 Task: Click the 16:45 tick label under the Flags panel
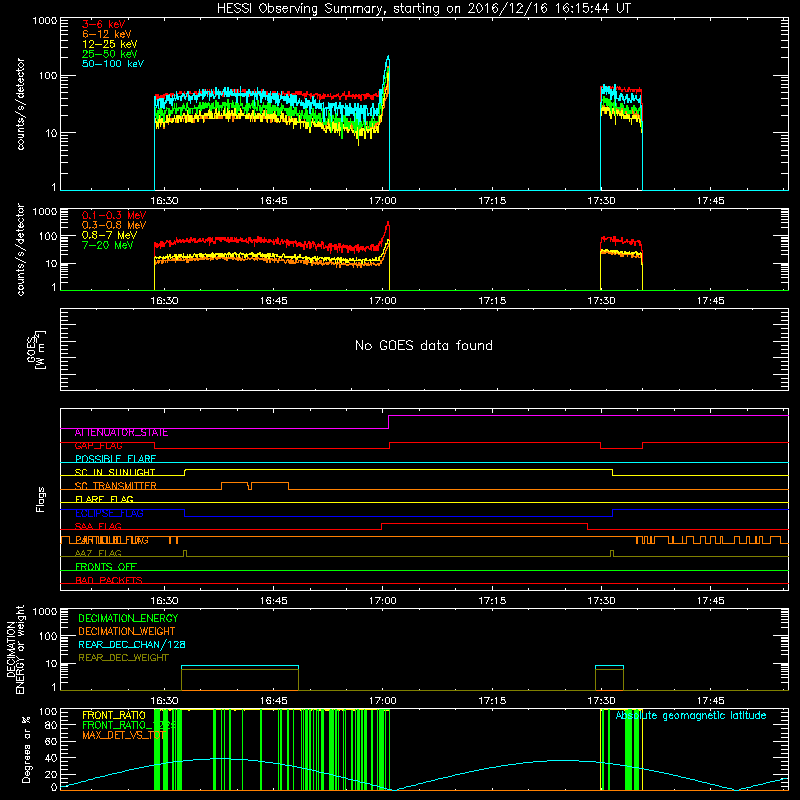click(x=273, y=601)
